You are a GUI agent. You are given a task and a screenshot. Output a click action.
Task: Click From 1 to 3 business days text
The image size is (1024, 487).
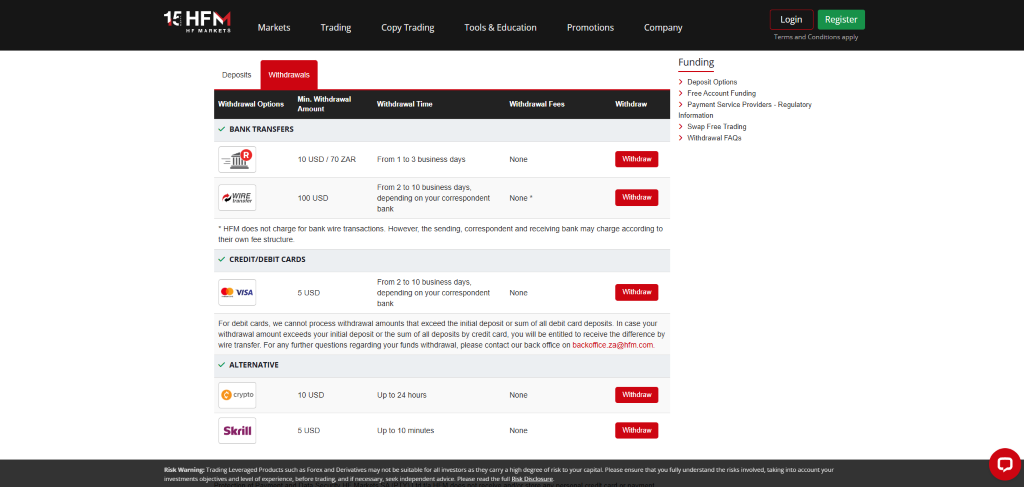coord(421,159)
